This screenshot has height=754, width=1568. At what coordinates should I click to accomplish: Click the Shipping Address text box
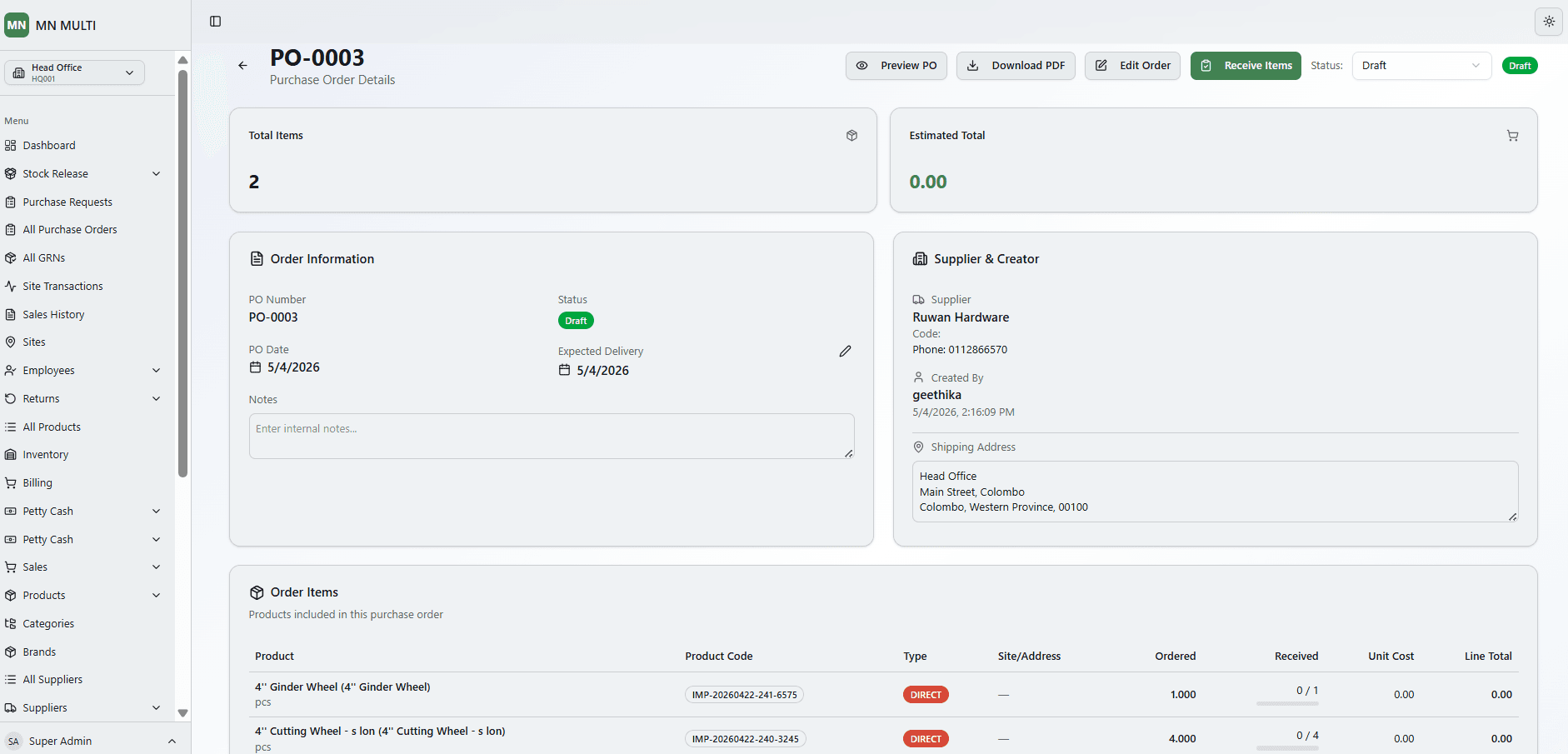pos(1216,492)
